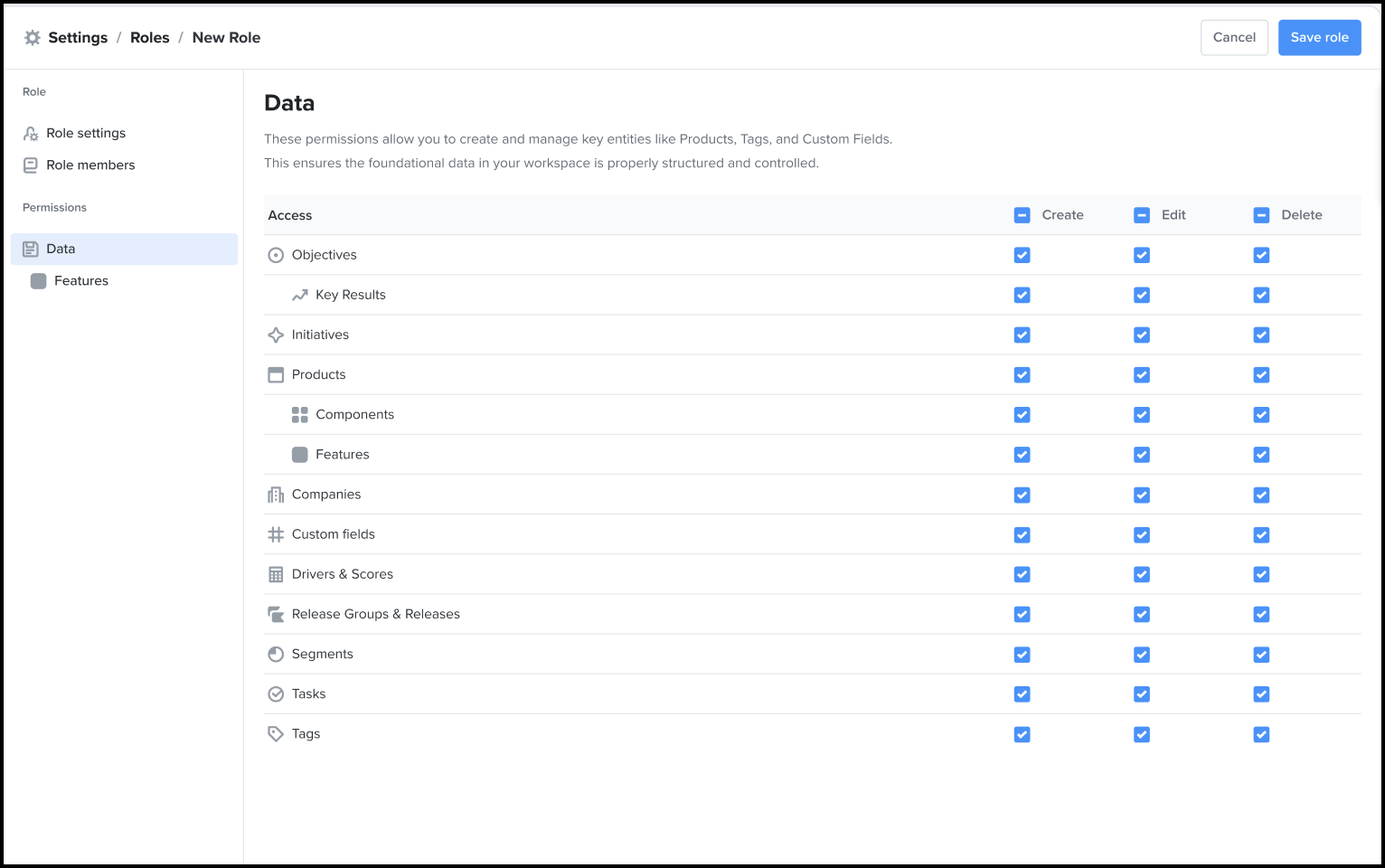Viewport: 1385px width, 868px height.
Task: Uncheck Create permission for Tags
Action: tap(1022, 734)
